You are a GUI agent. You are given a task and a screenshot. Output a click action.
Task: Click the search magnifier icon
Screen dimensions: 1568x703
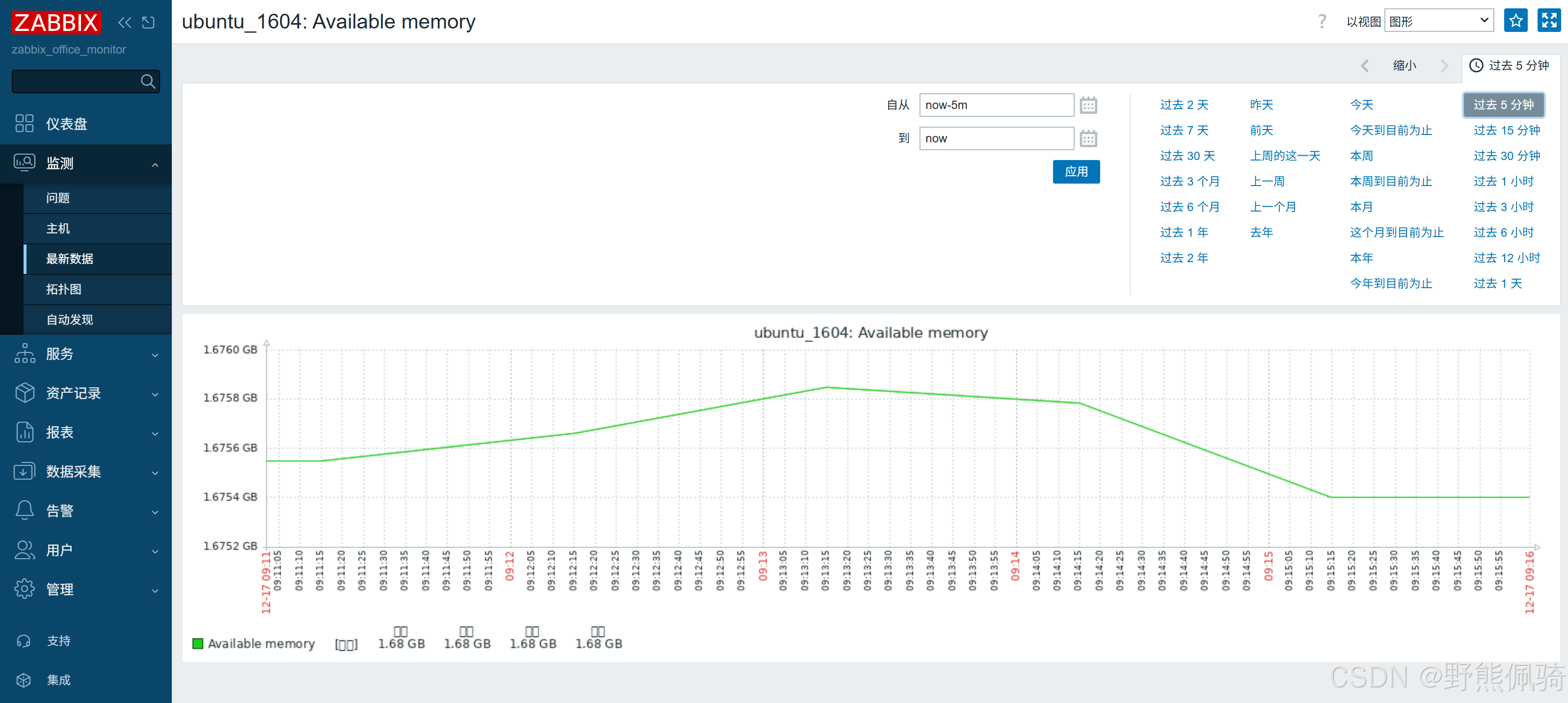(147, 81)
